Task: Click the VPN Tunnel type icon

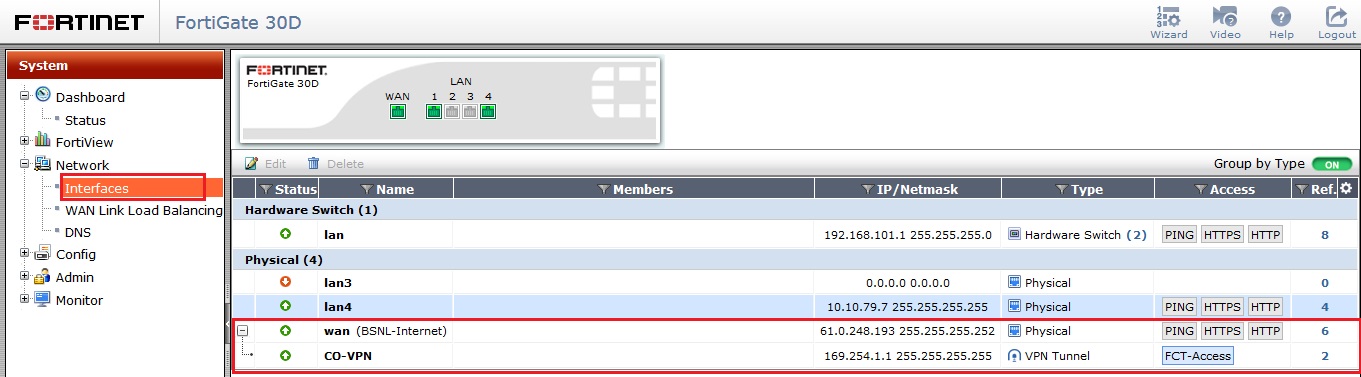Action: pyautogui.click(x=1015, y=355)
